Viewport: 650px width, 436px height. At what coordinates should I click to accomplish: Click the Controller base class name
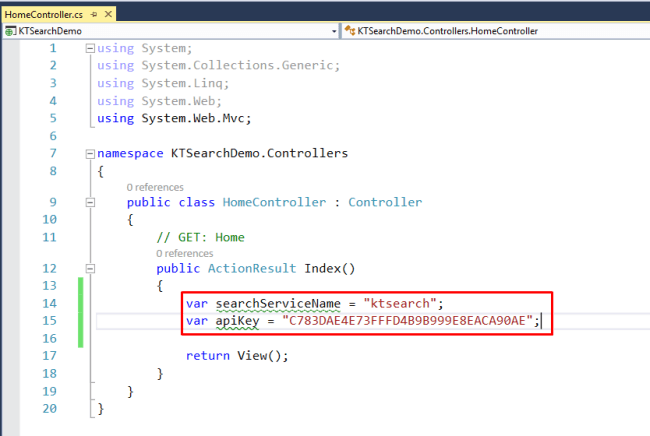coord(385,202)
